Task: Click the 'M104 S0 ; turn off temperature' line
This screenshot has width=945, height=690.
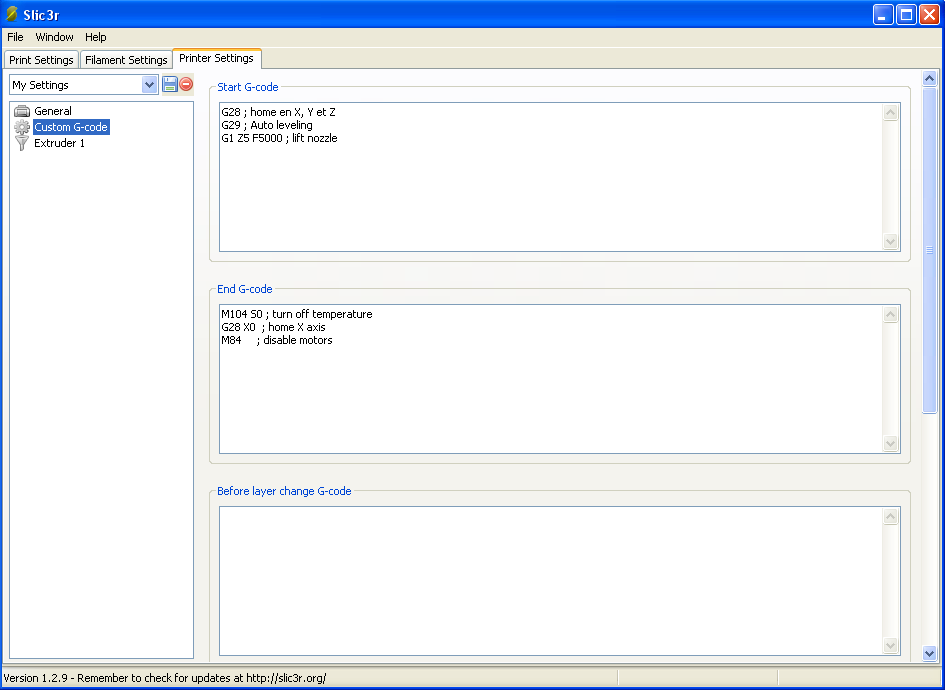Action: point(297,314)
